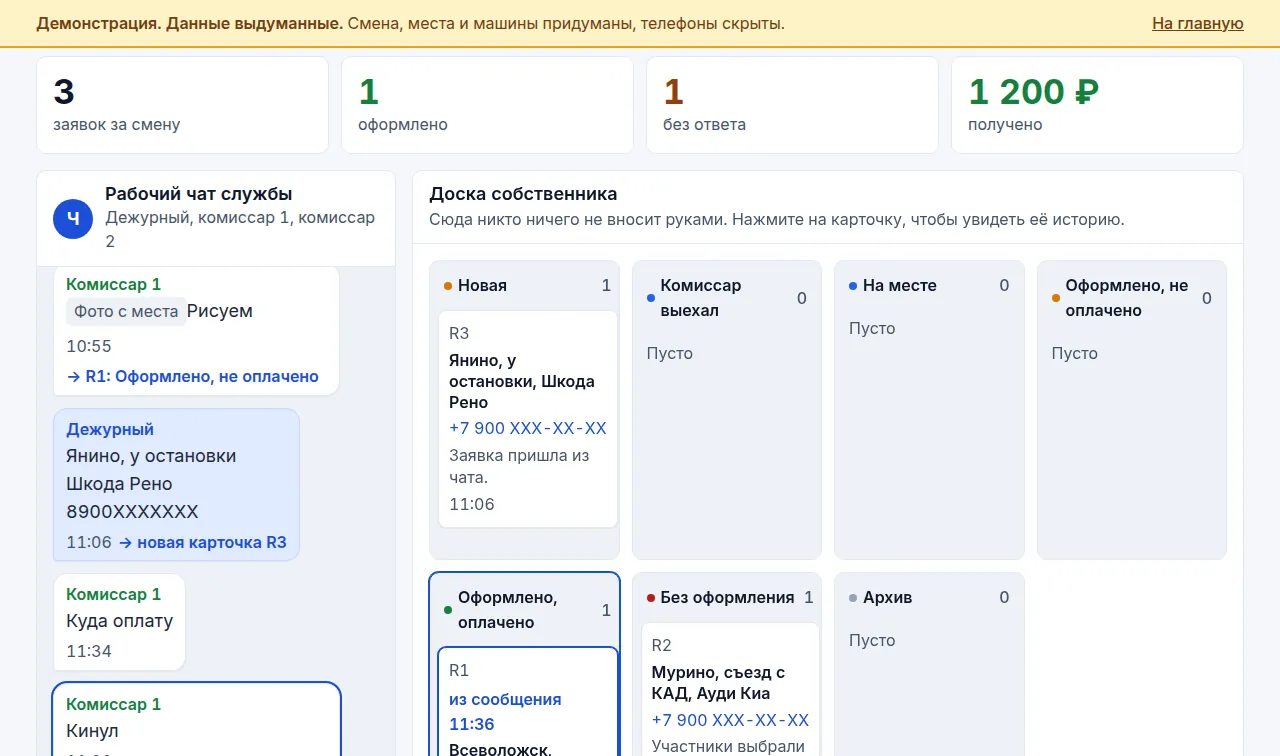Click the 'Кинул' chat message

point(196,719)
